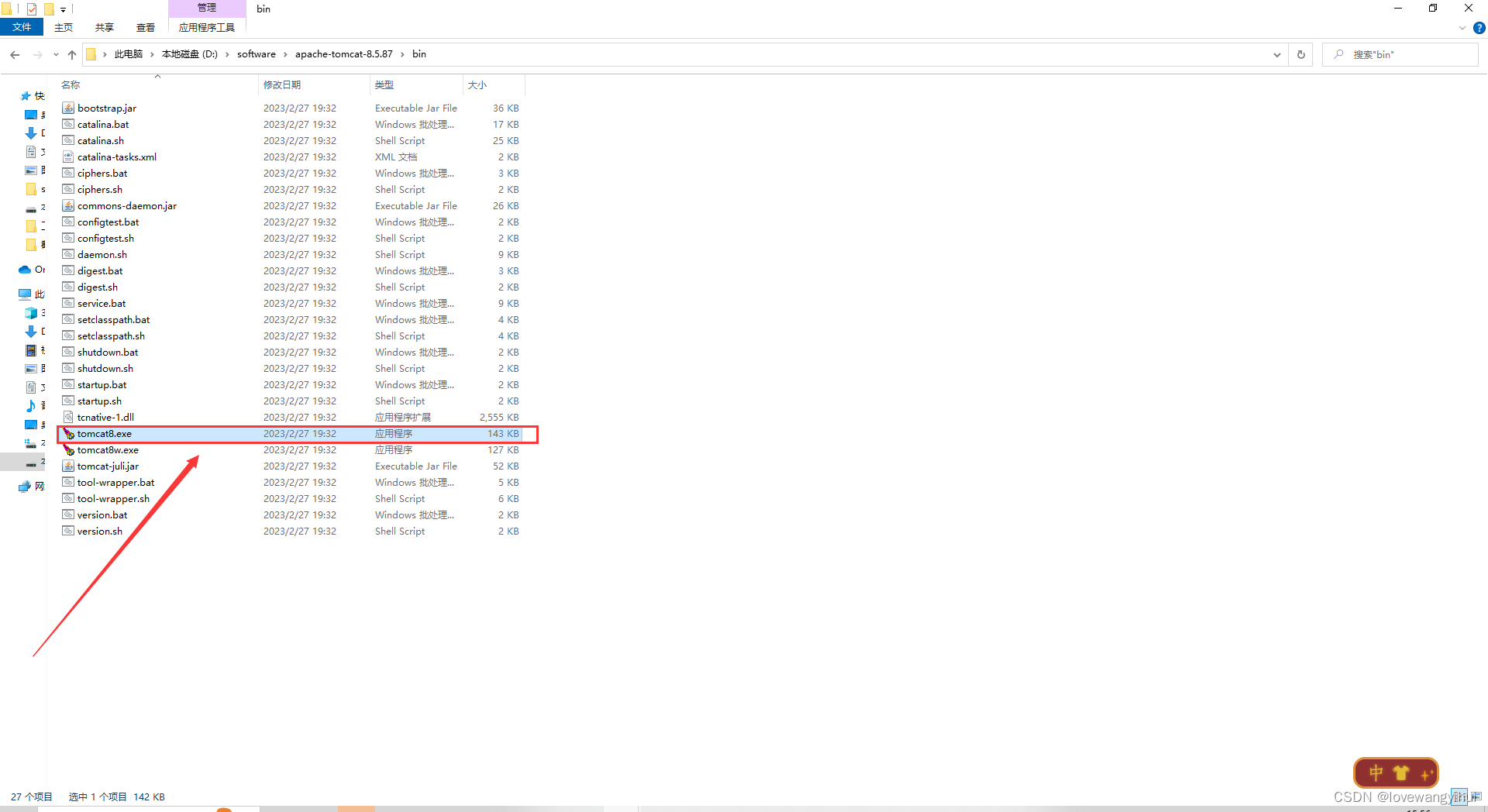Expand chevron after 本地磁盘 (D:) in breadcrumb
The width and height of the screenshot is (1488, 812).
[227, 54]
